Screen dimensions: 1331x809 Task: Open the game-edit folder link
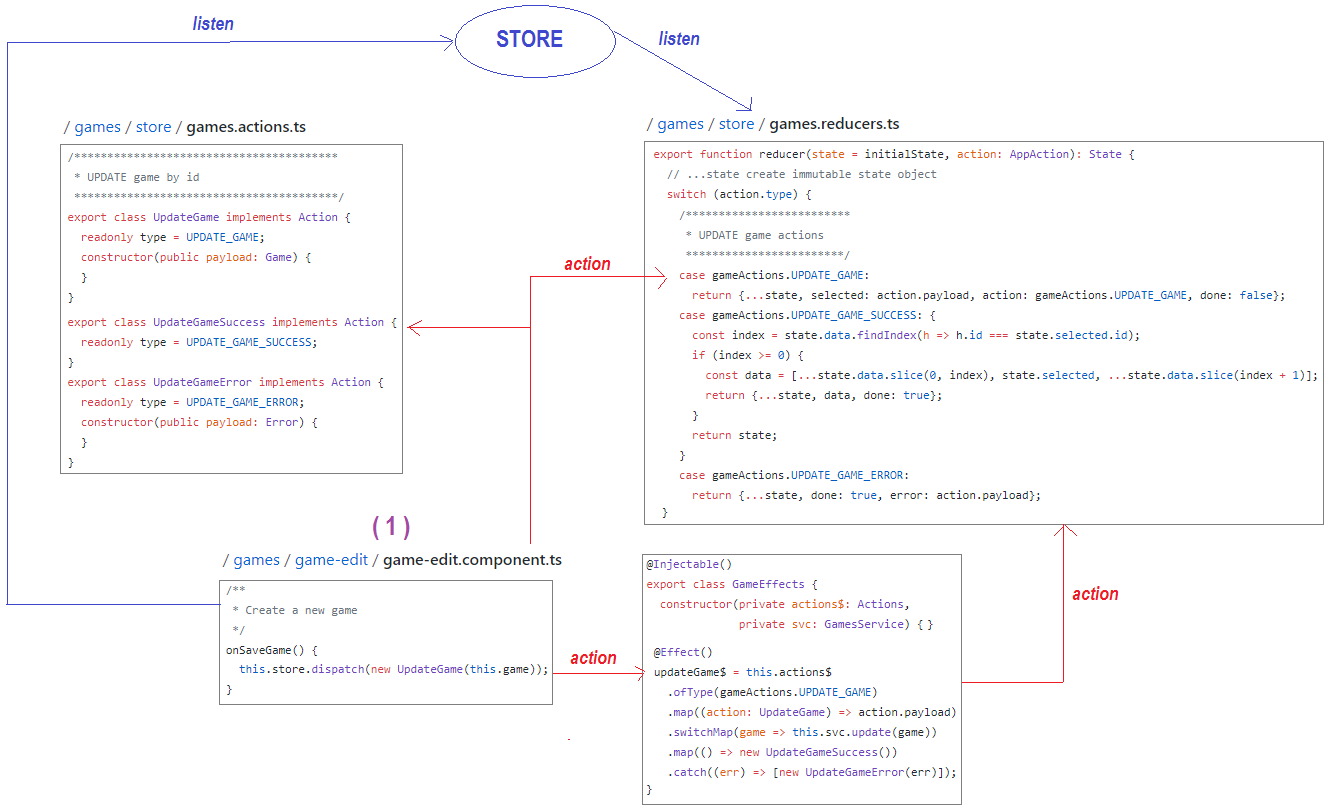pyautogui.click(x=331, y=560)
